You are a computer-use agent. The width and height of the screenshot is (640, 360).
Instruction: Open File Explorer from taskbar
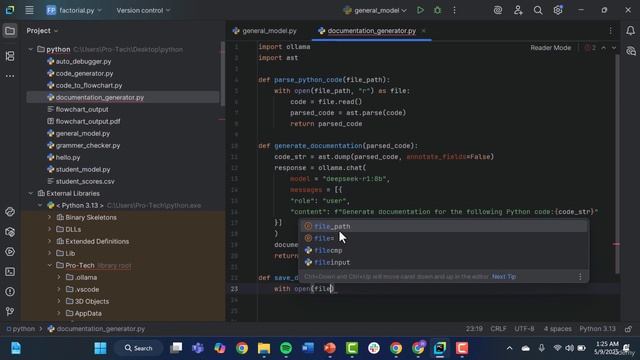pos(264,348)
